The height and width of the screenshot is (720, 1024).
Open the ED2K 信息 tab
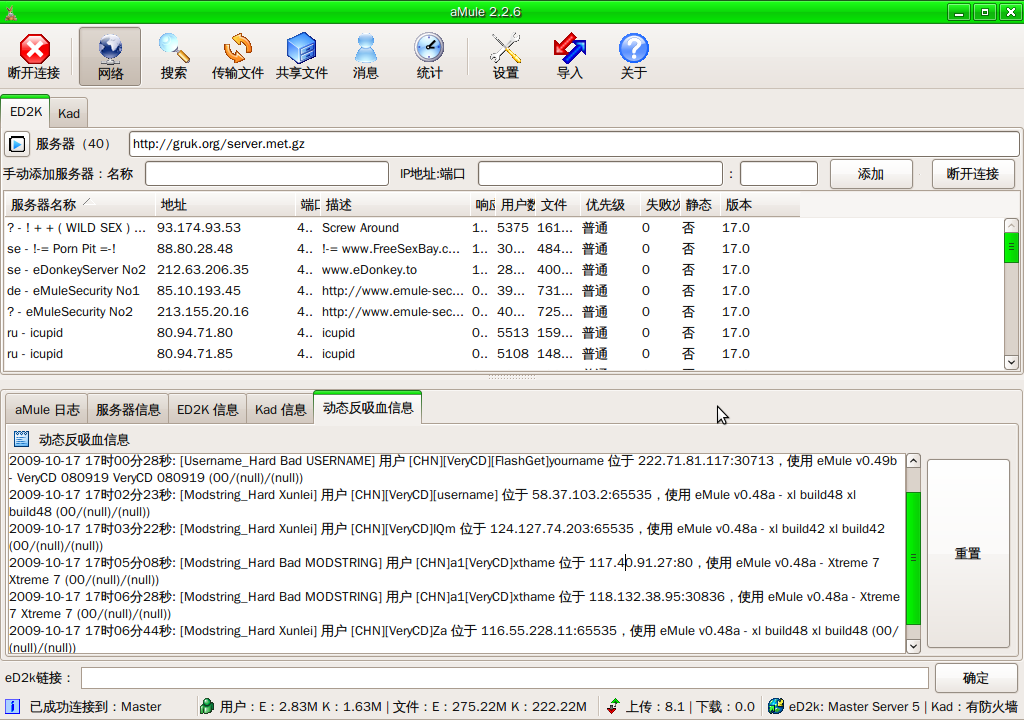[208, 410]
